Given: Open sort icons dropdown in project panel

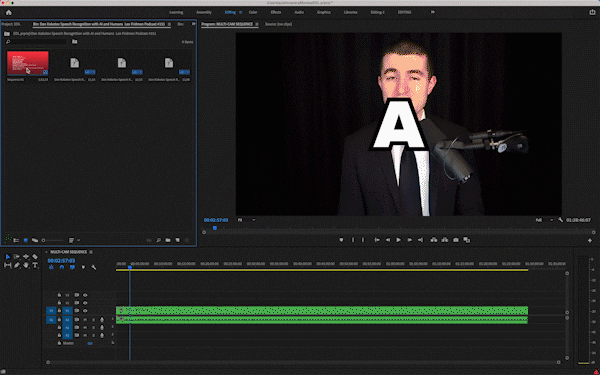Looking at the screenshot, I should 74,240.
